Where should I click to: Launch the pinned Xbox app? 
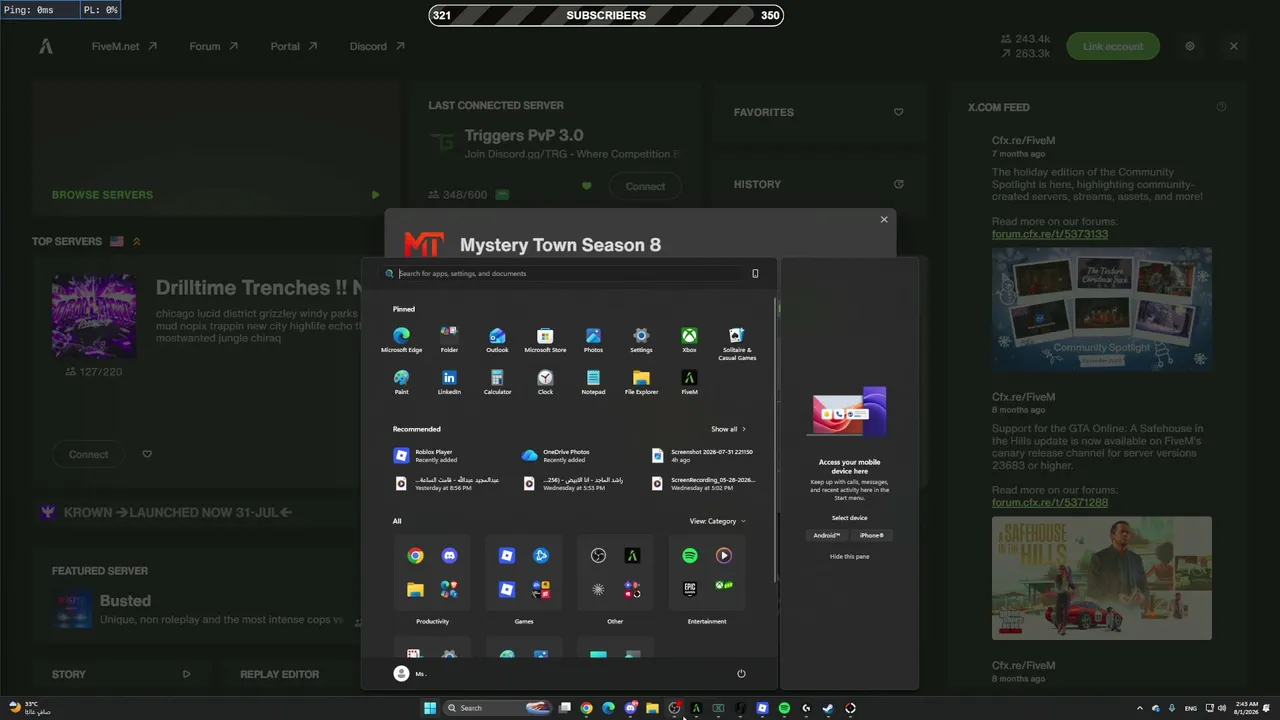point(689,340)
